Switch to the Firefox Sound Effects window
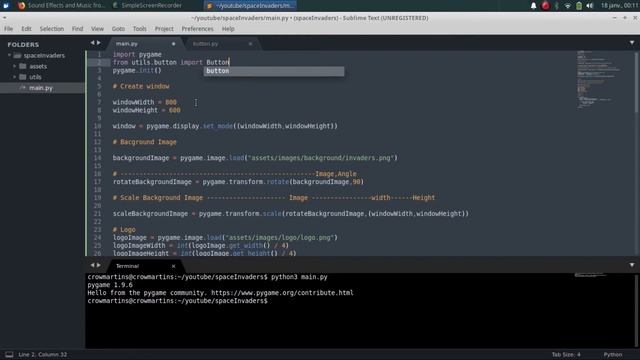The width and height of the screenshot is (640, 360). tap(61, 6)
